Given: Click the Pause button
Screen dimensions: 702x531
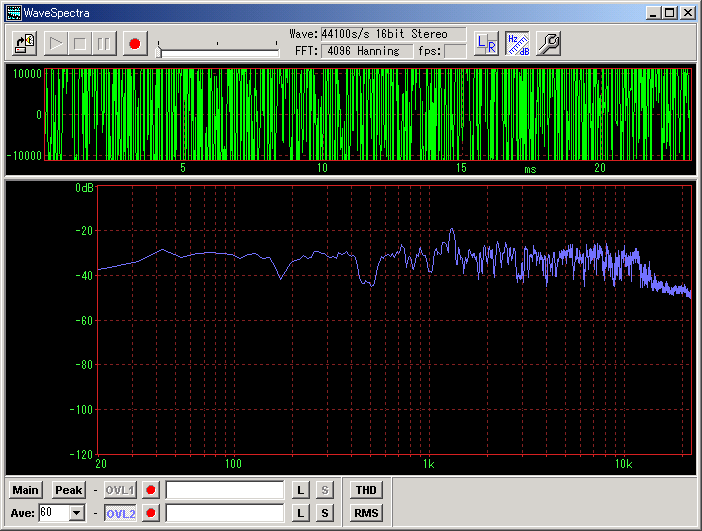Looking at the screenshot, I should tap(104, 43).
